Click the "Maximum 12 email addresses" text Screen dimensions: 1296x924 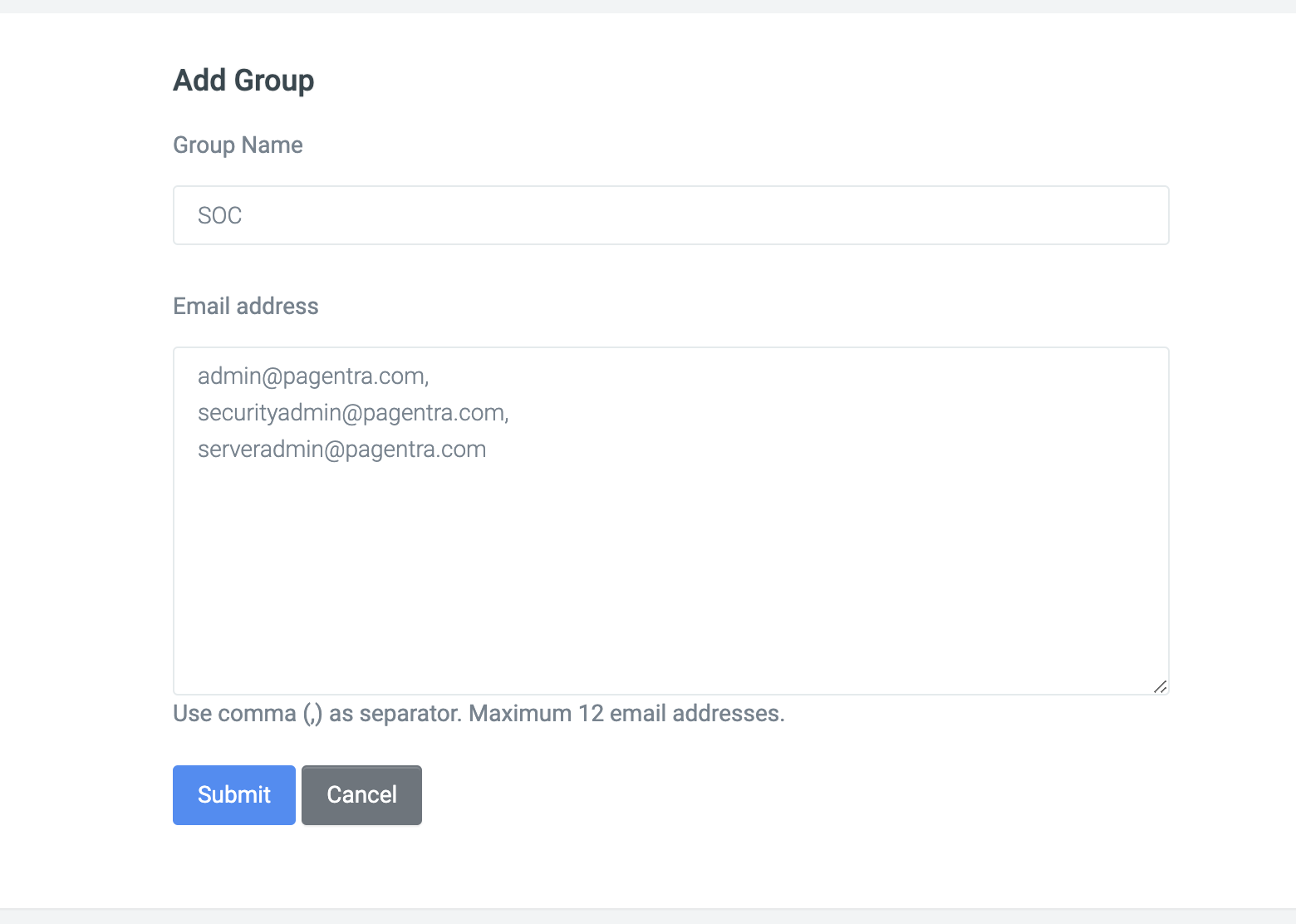click(x=626, y=714)
